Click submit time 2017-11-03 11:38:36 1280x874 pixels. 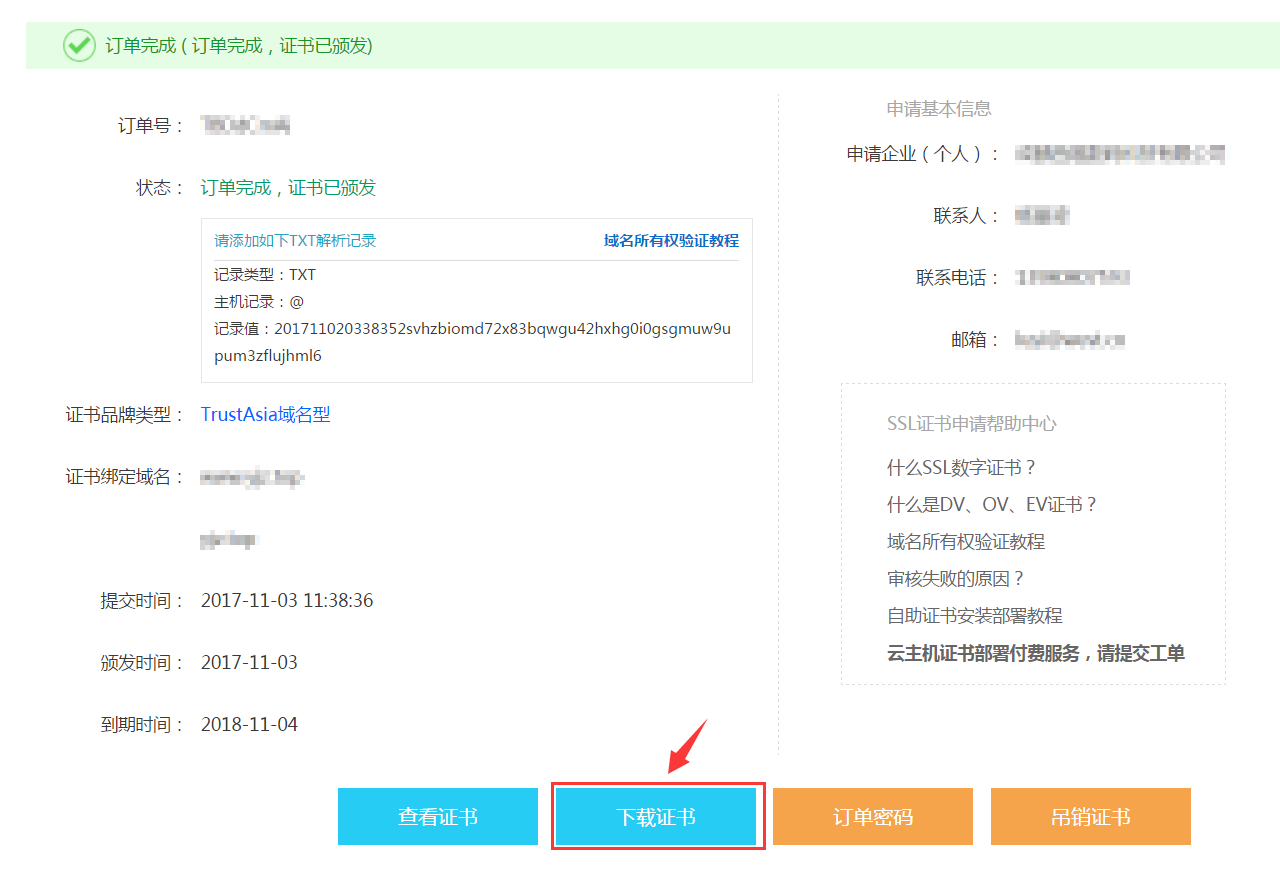pos(287,601)
